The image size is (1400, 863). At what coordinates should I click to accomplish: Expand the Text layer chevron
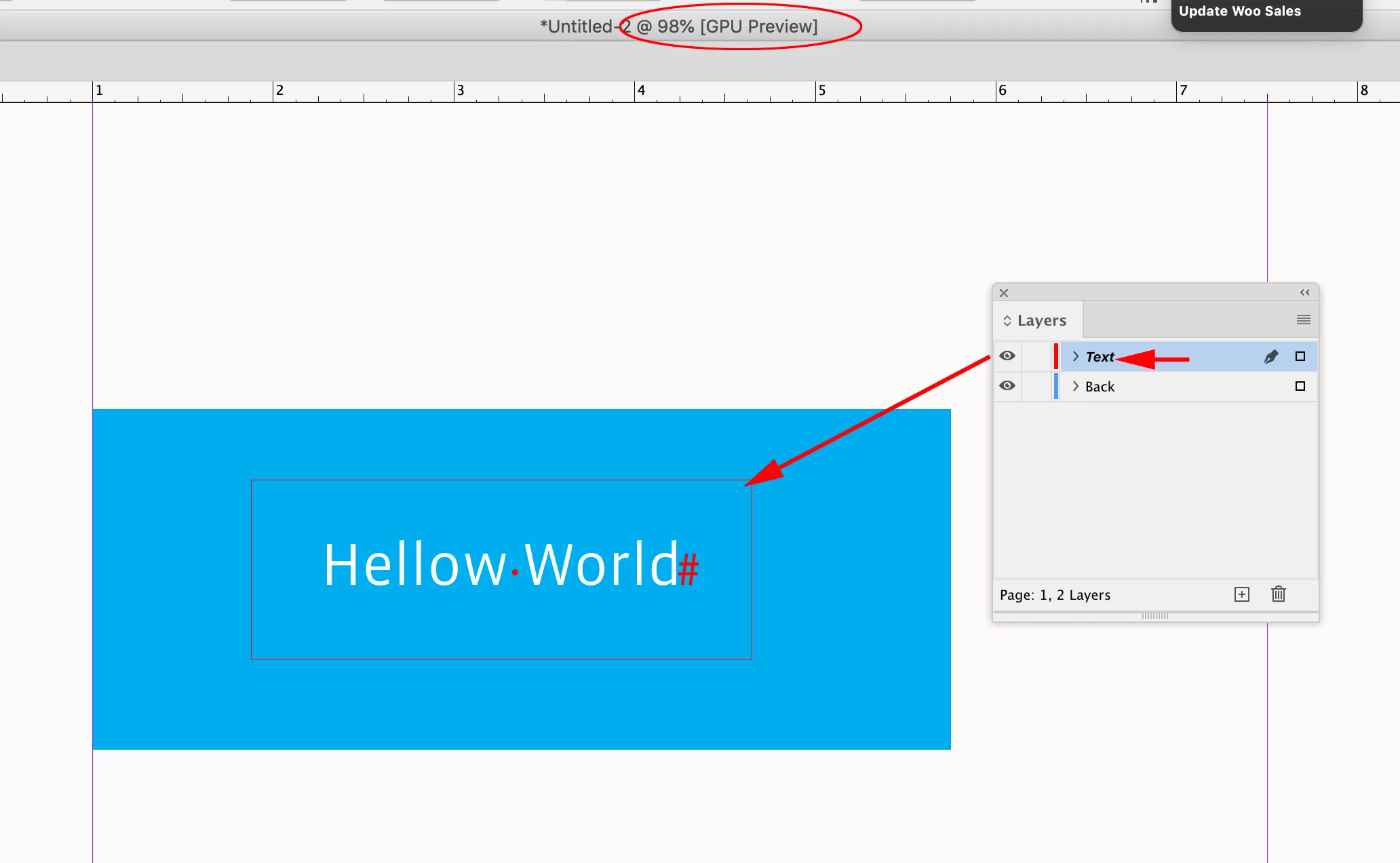point(1075,356)
